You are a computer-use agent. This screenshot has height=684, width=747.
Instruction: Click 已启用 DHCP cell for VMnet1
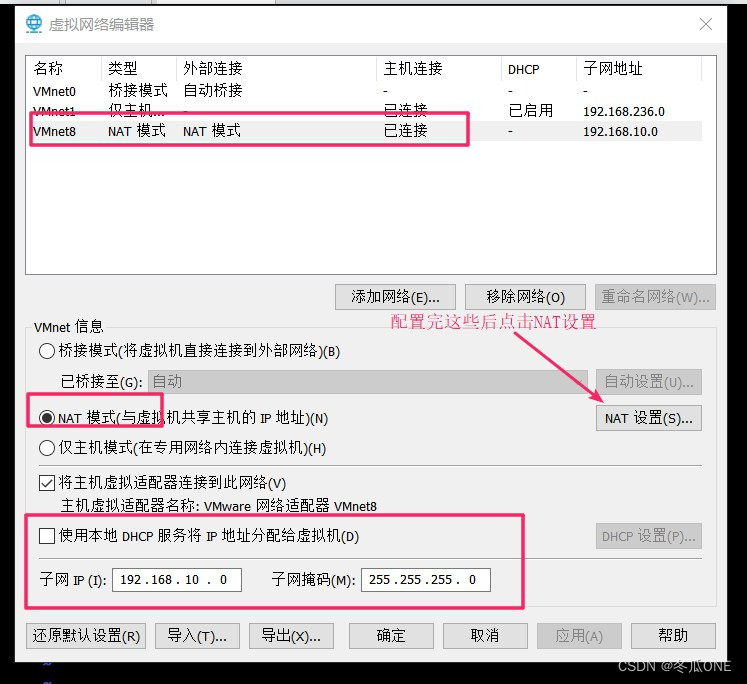tap(531, 111)
